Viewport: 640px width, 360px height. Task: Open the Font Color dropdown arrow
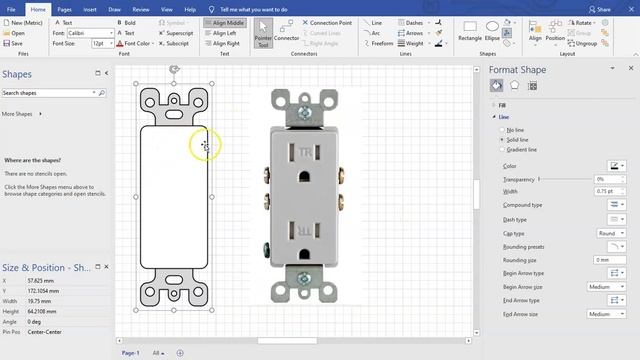153,43
